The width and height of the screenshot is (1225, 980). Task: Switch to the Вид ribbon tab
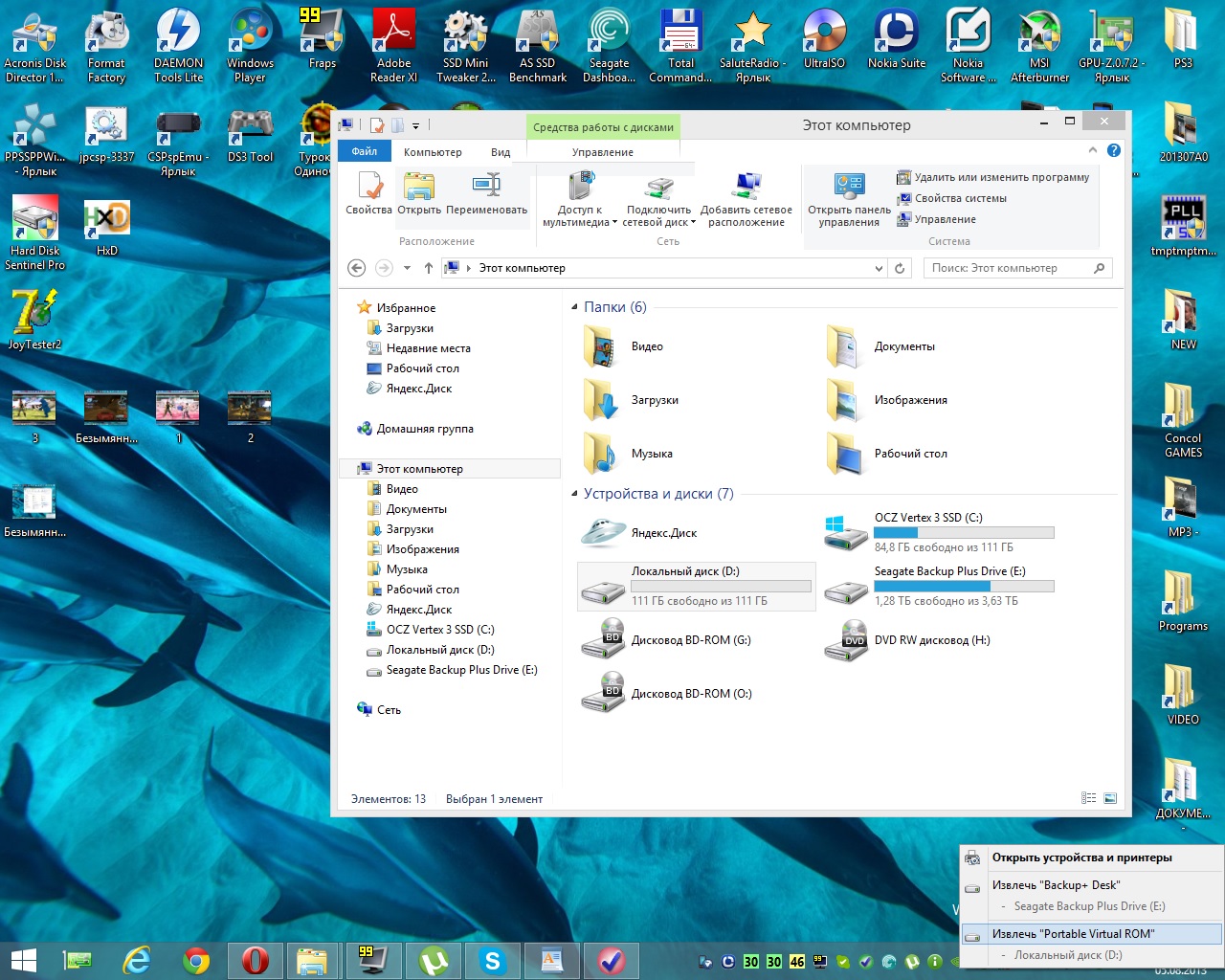[501, 152]
